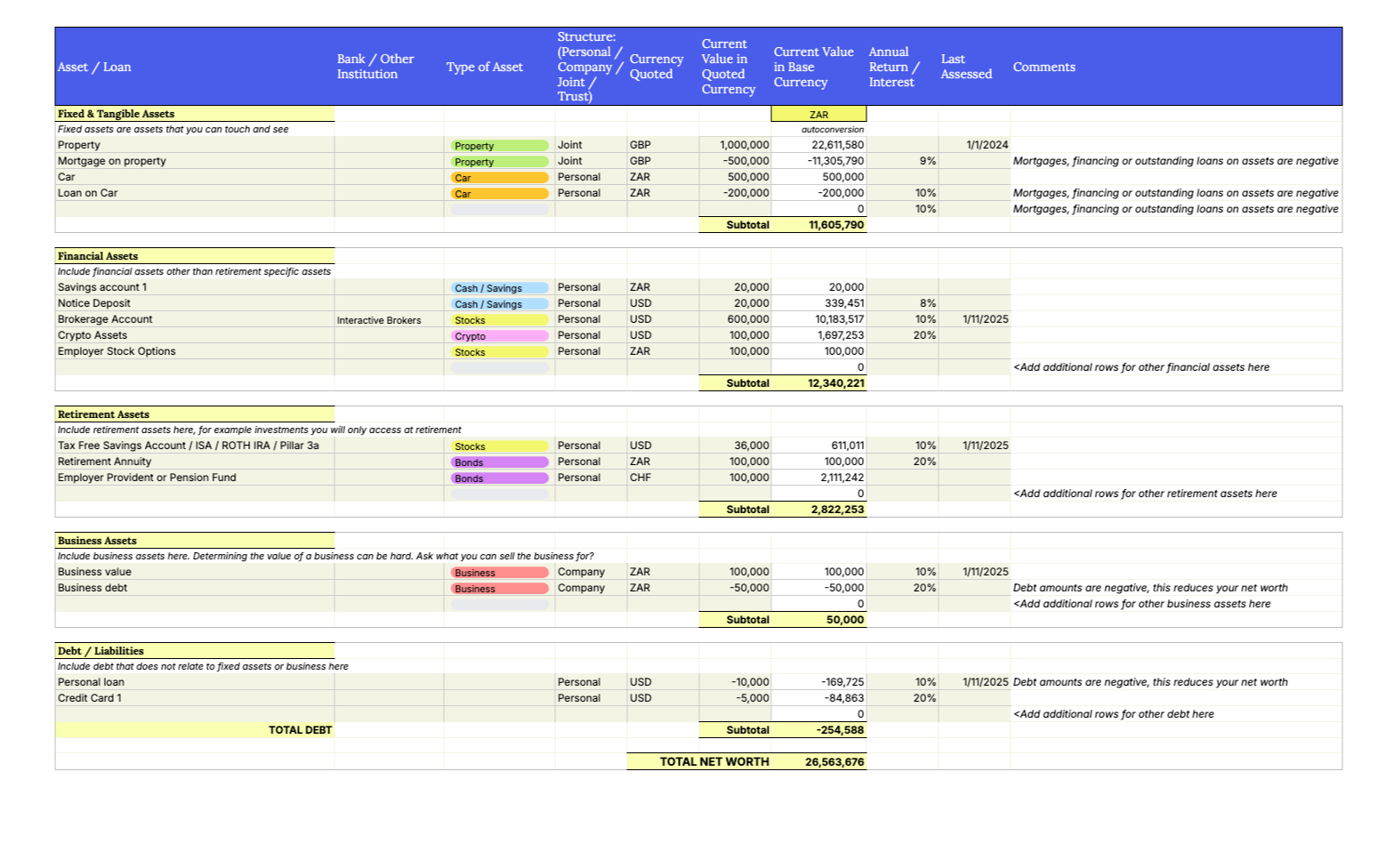
Task: Select the yellow ZAR base currency cell
Action: pos(818,114)
